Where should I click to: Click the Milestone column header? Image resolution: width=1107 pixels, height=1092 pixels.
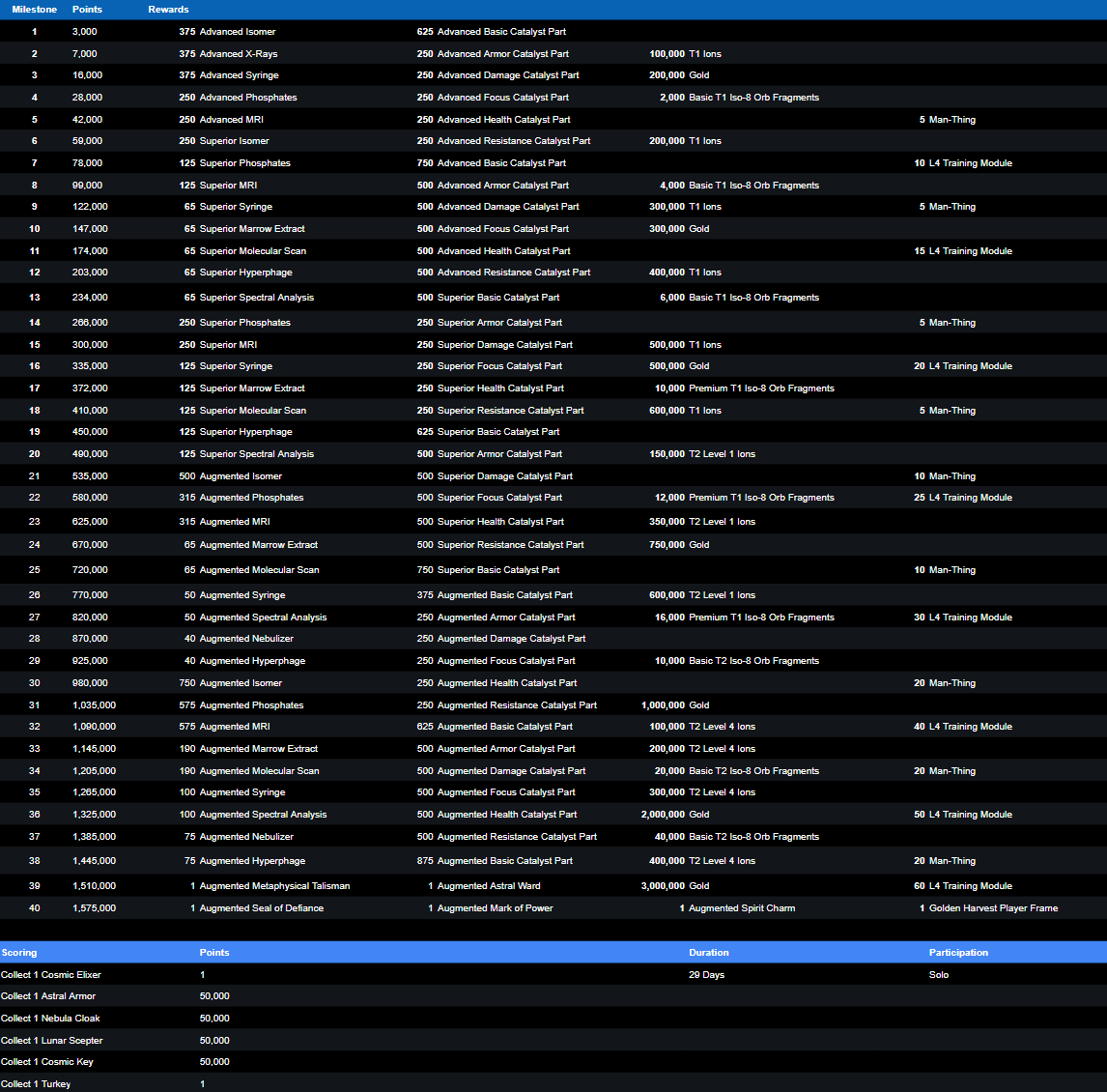[34, 10]
